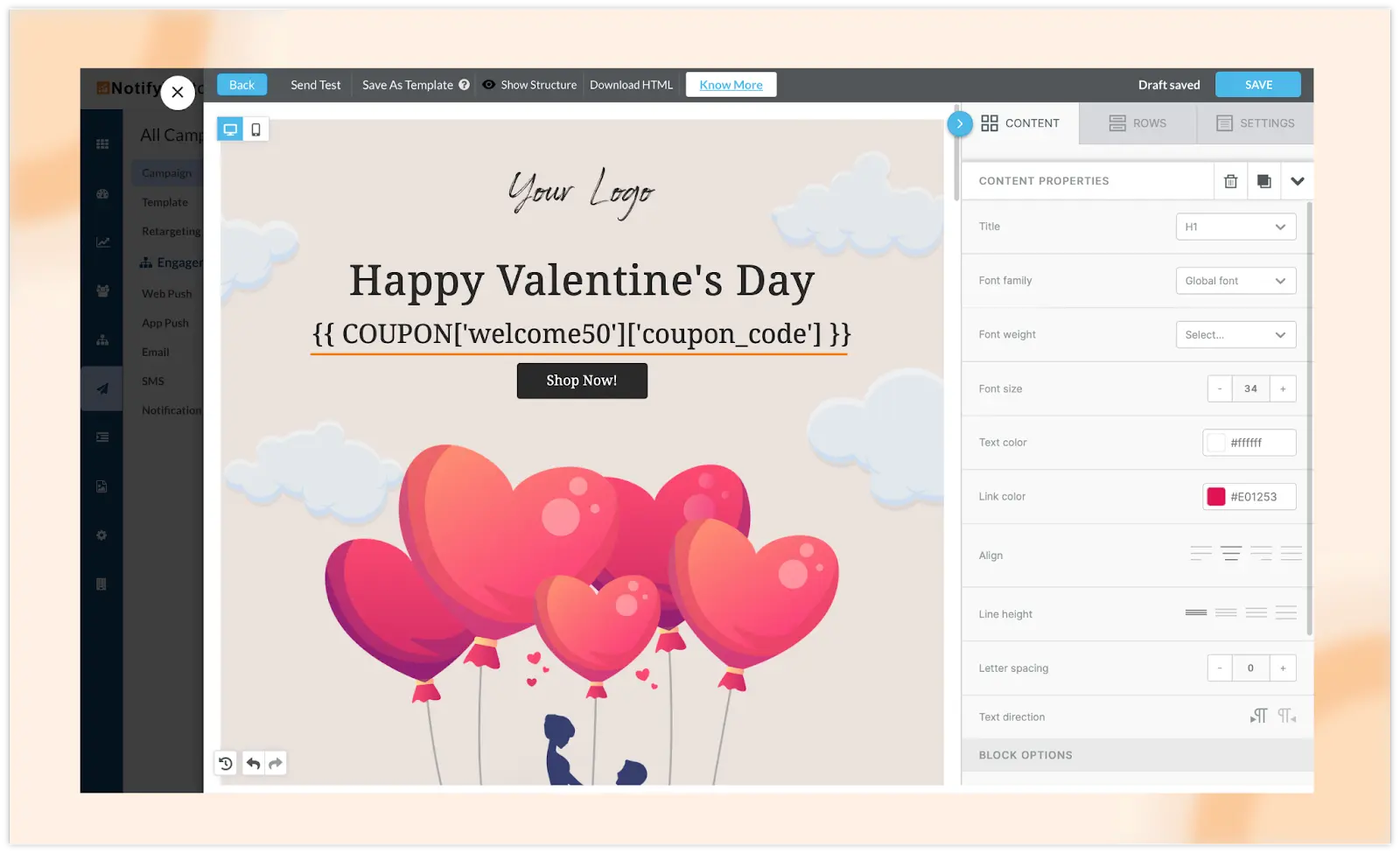Click the blue Save button
This screenshot has height=853, width=1400.
click(1258, 85)
